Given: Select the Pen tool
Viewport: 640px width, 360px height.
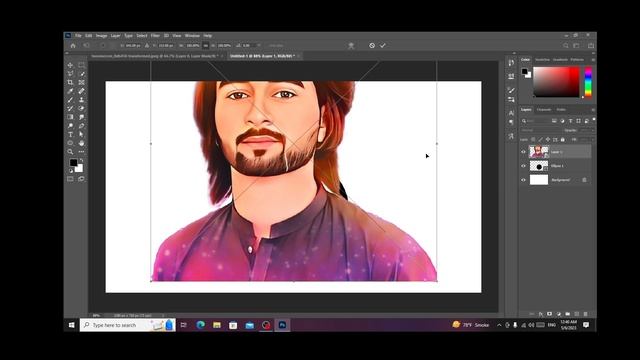Looking at the screenshot, I should [82, 126].
